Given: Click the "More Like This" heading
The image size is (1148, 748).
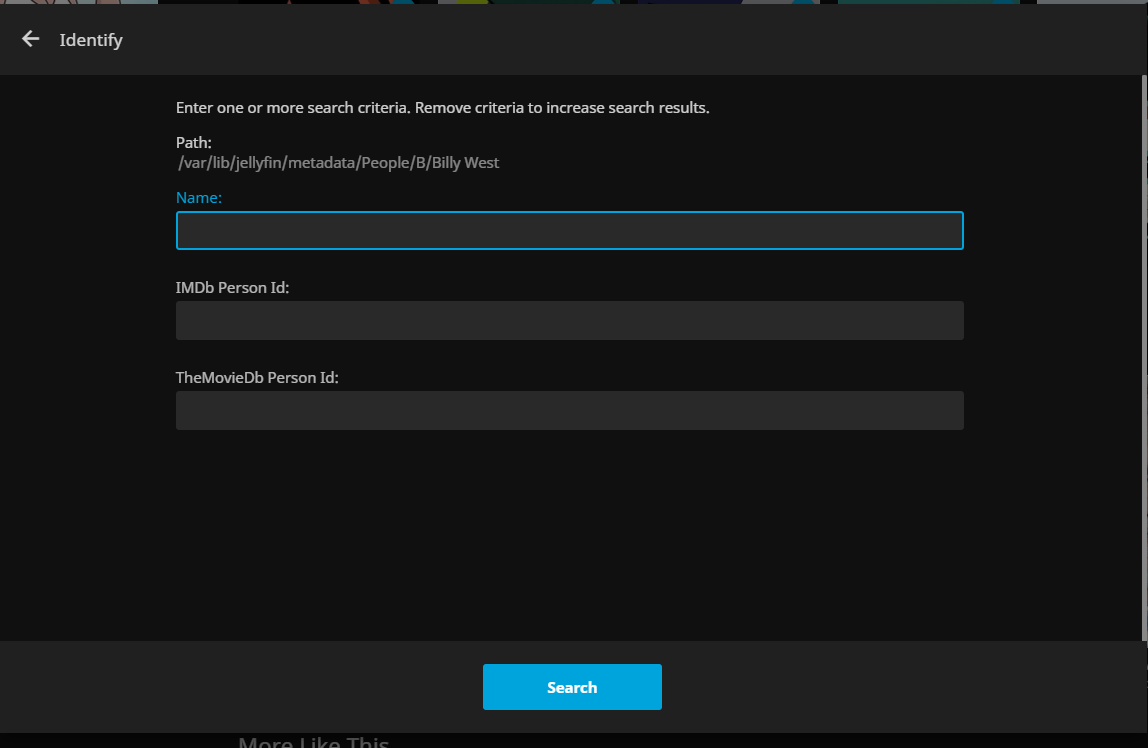Looking at the screenshot, I should [x=313, y=741].
